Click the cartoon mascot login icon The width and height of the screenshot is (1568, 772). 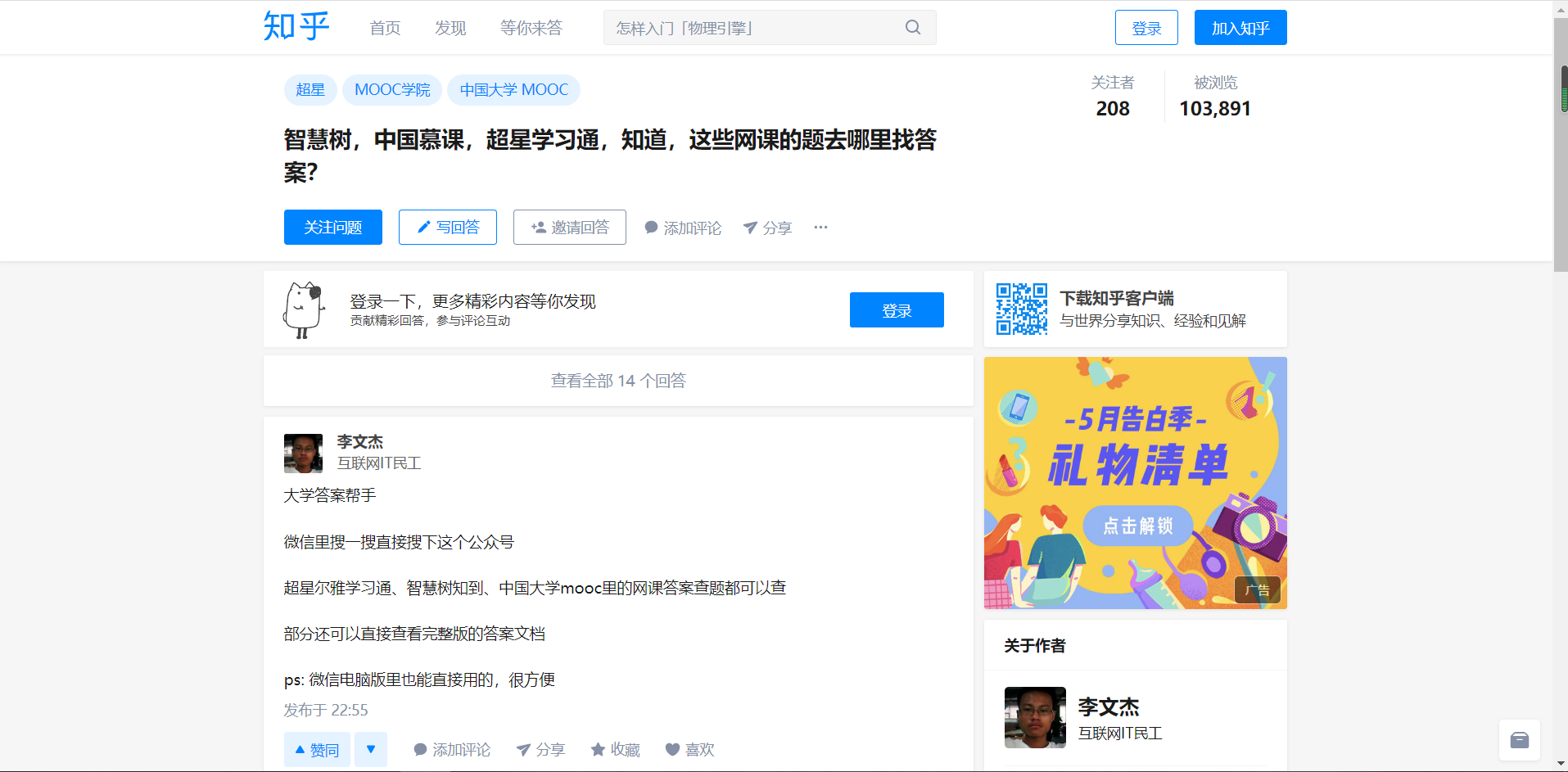click(x=304, y=309)
